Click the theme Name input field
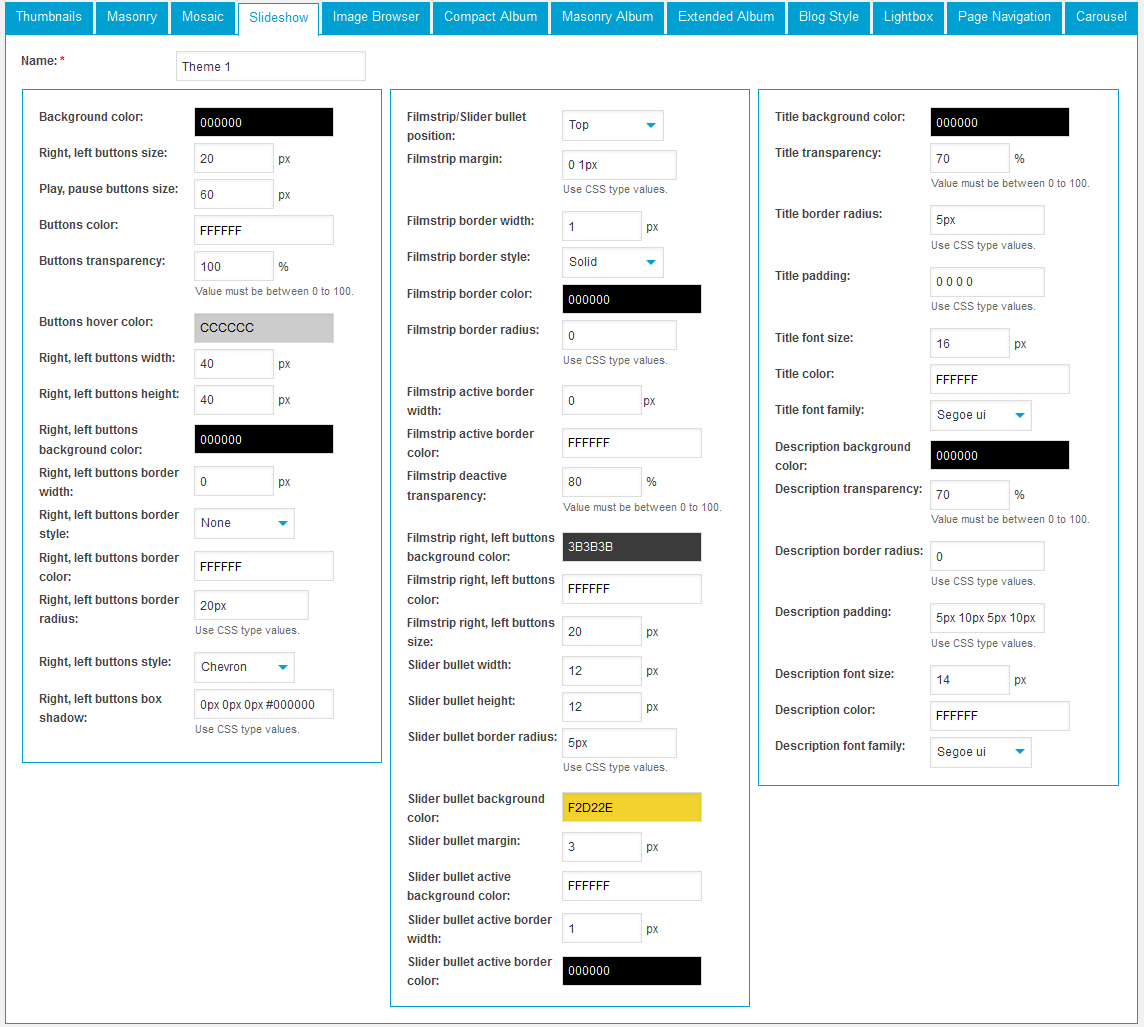Screen dimensions: 1144x1027 (270, 66)
